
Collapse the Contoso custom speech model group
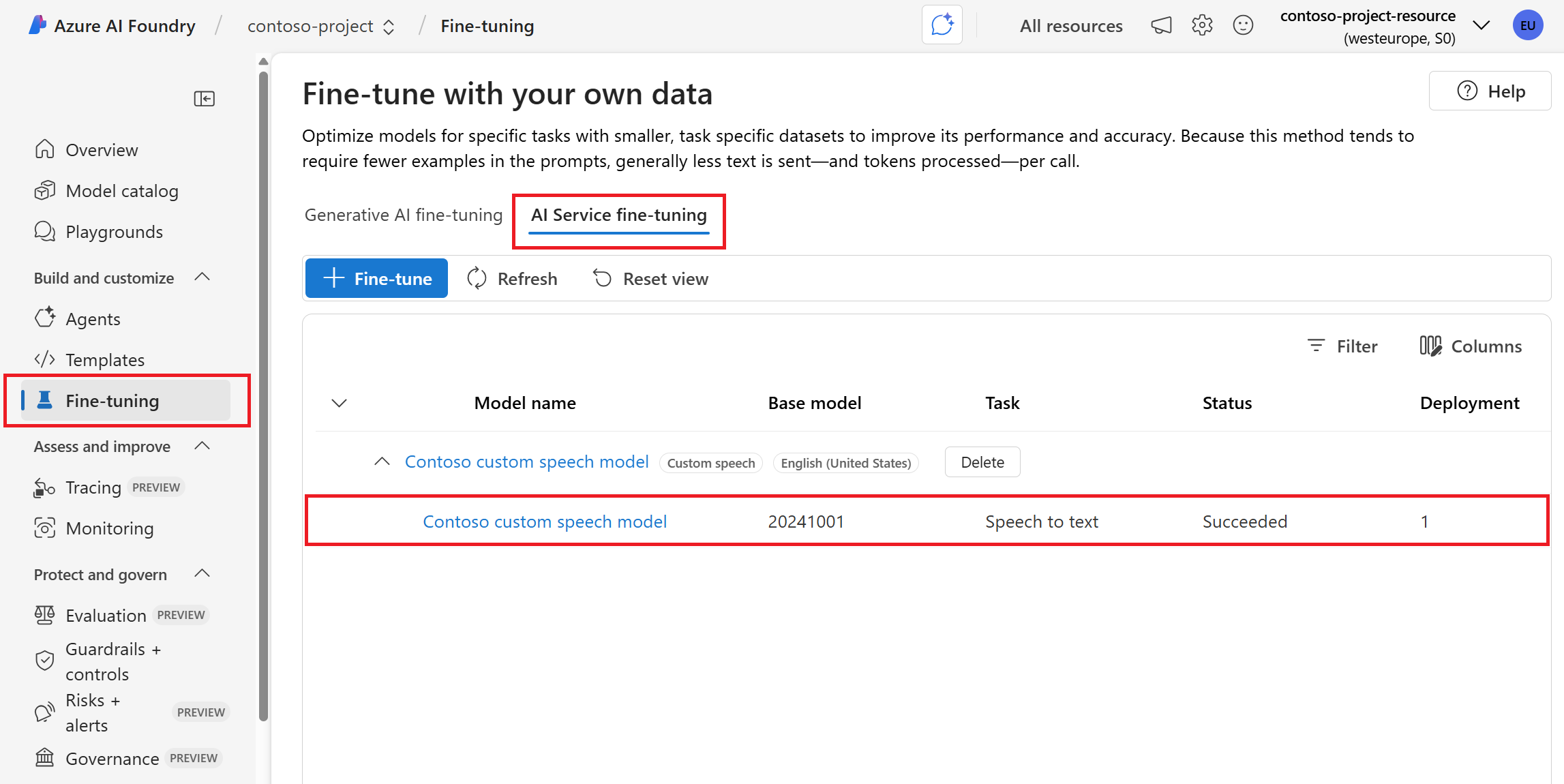(382, 462)
